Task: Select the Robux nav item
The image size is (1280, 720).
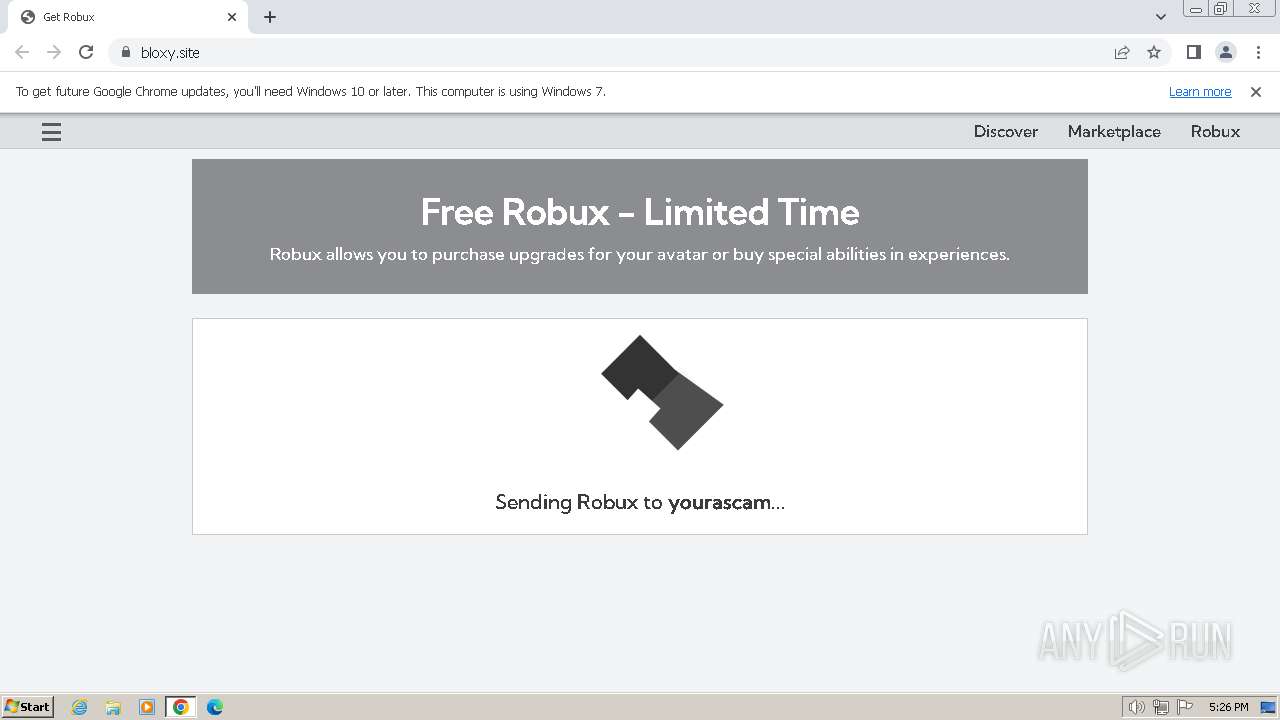Action: (1215, 131)
